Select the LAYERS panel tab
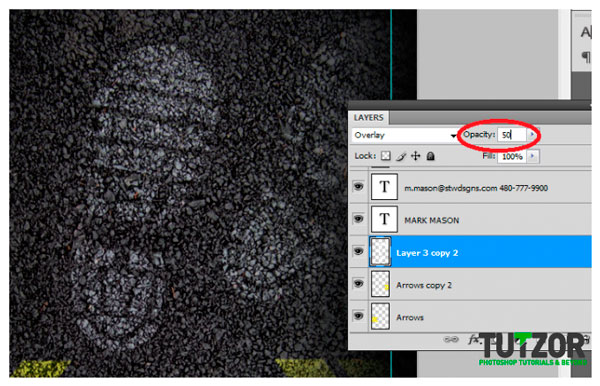 368,117
